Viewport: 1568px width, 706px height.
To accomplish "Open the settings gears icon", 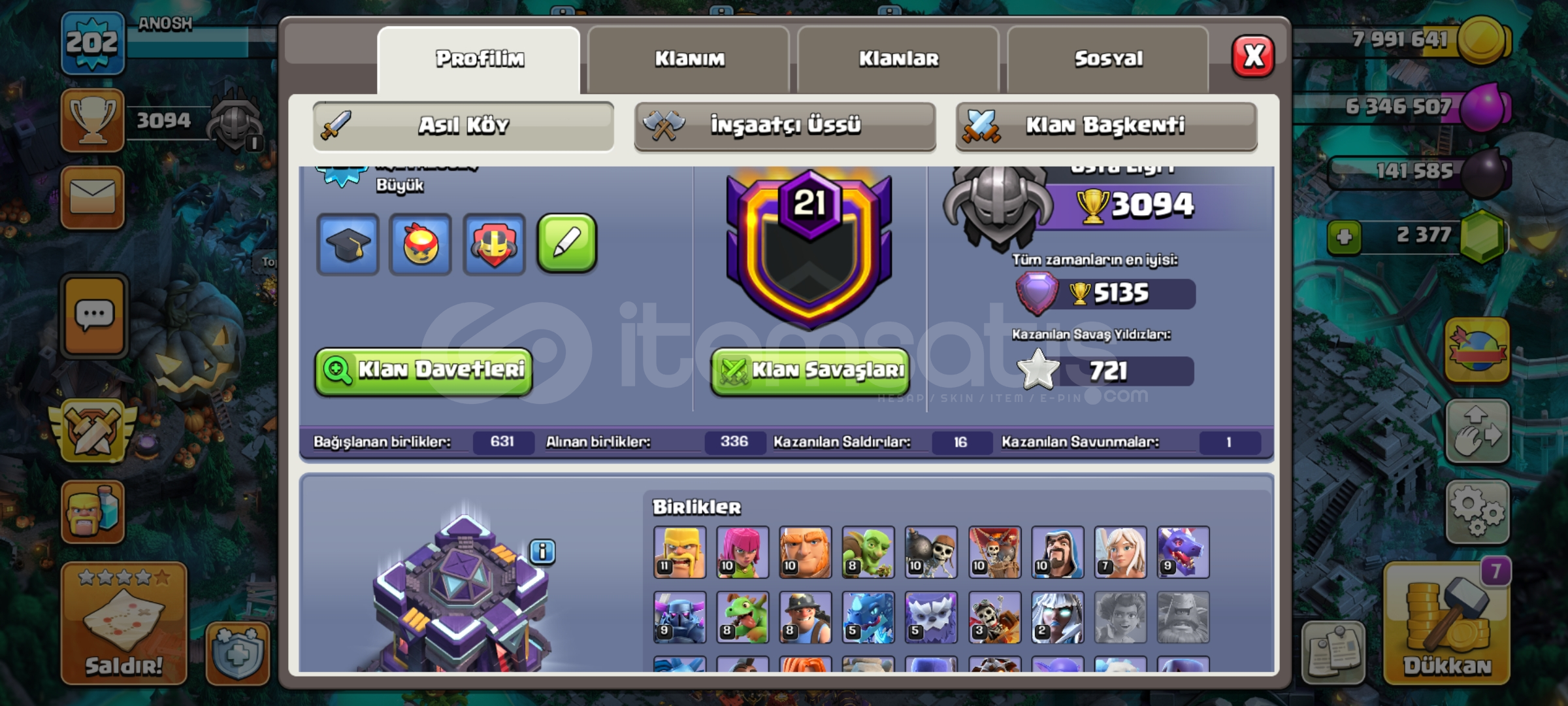I will pyautogui.click(x=1477, y=512).
